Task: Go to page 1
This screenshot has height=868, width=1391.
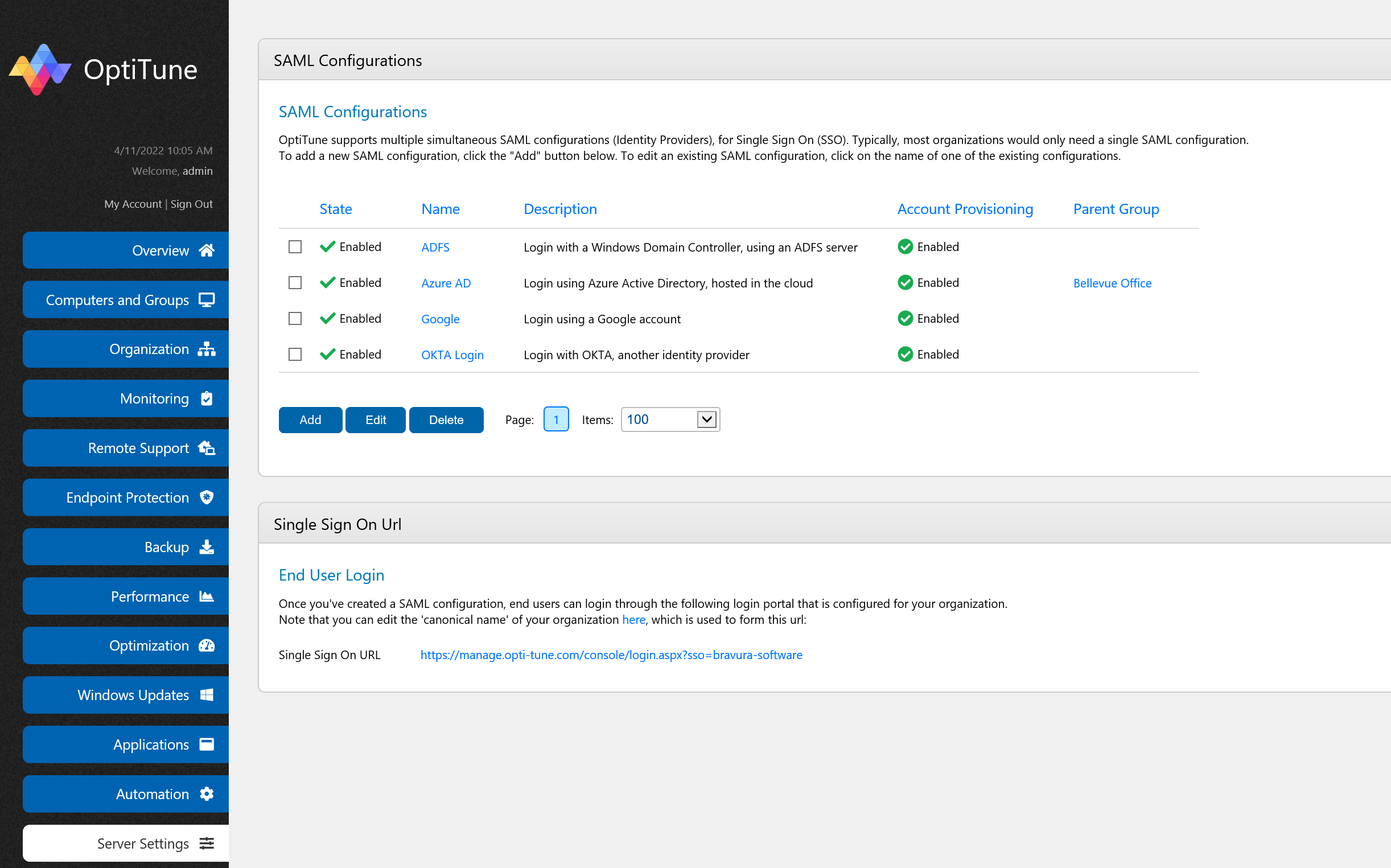Action: [555, 419]
